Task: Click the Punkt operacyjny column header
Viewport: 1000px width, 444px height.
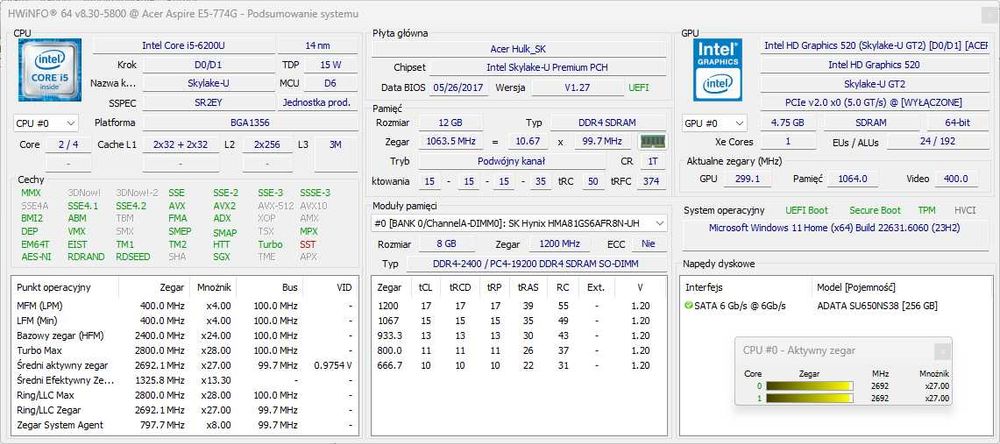Action: tap(54, 287)
